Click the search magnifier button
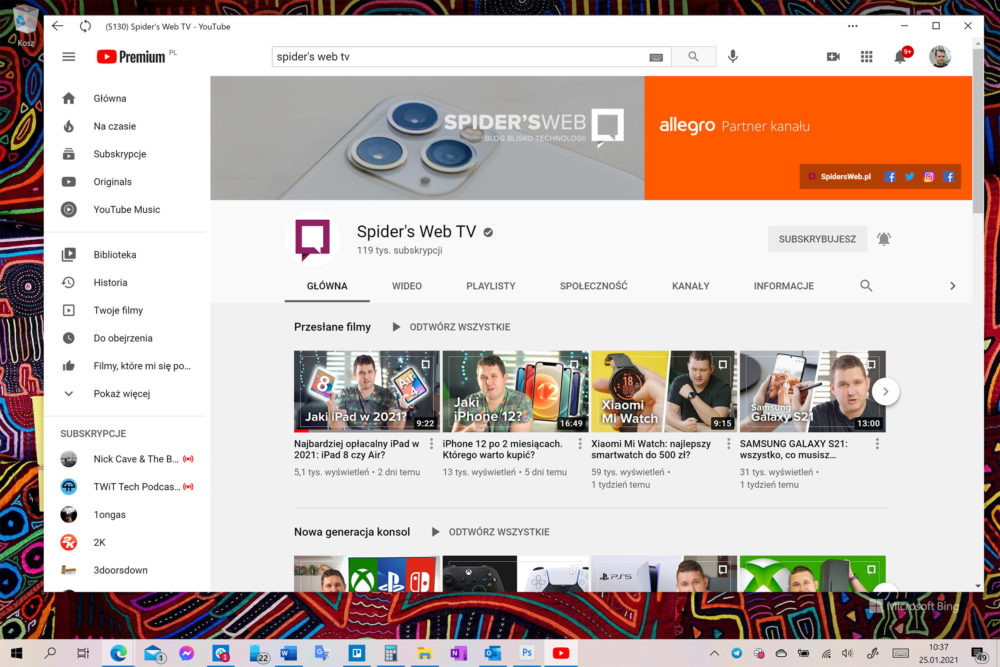Image resolution: width=1000 pixels, height=667 pixels. [x=693, y=57]
